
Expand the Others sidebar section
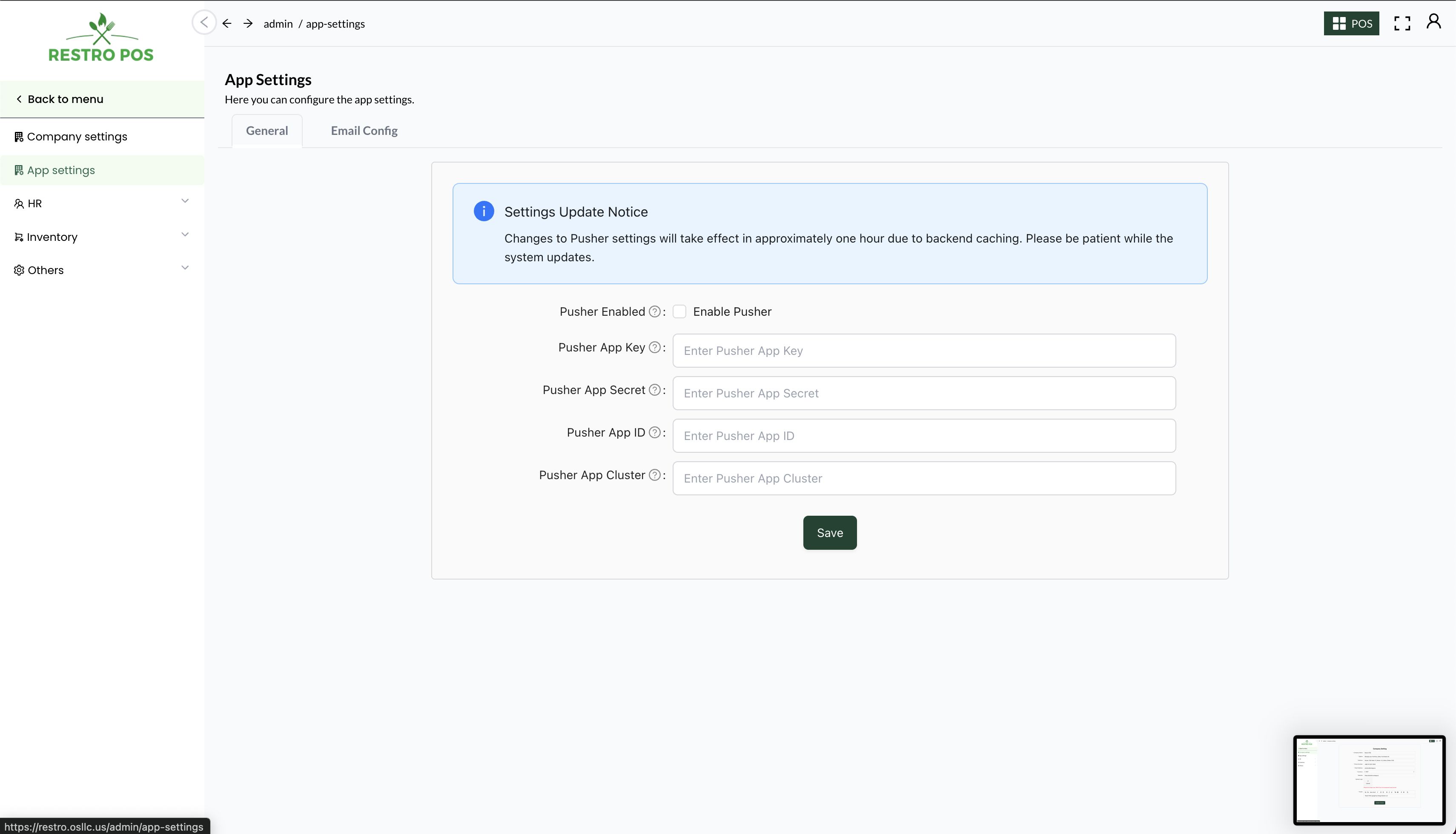tap(102, 270)
